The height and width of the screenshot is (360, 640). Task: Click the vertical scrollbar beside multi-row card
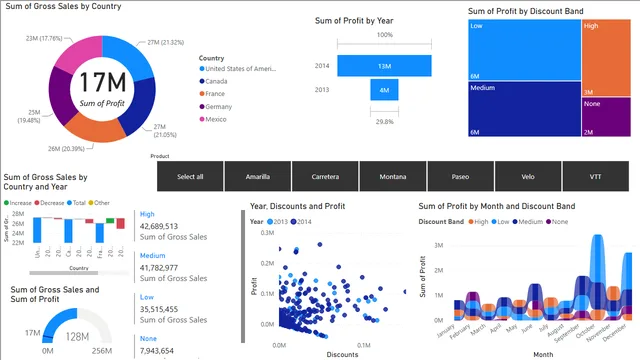pyautogui.click(x=243, y=276)
